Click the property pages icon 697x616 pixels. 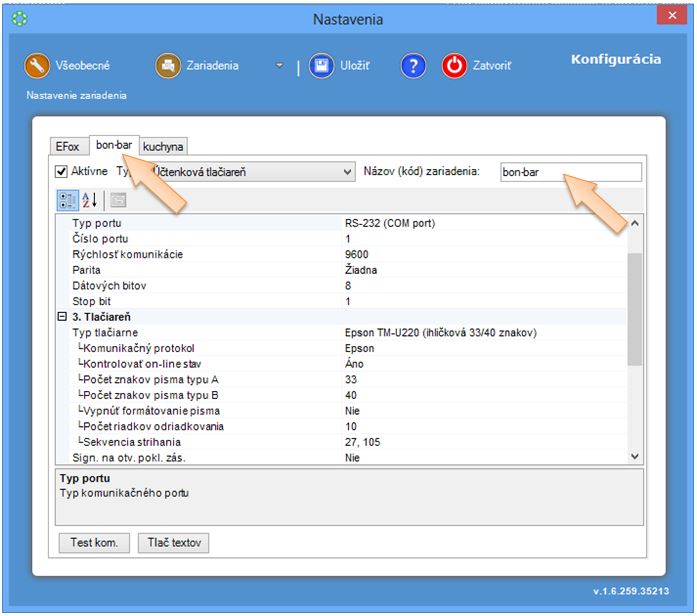coord(118,200)
